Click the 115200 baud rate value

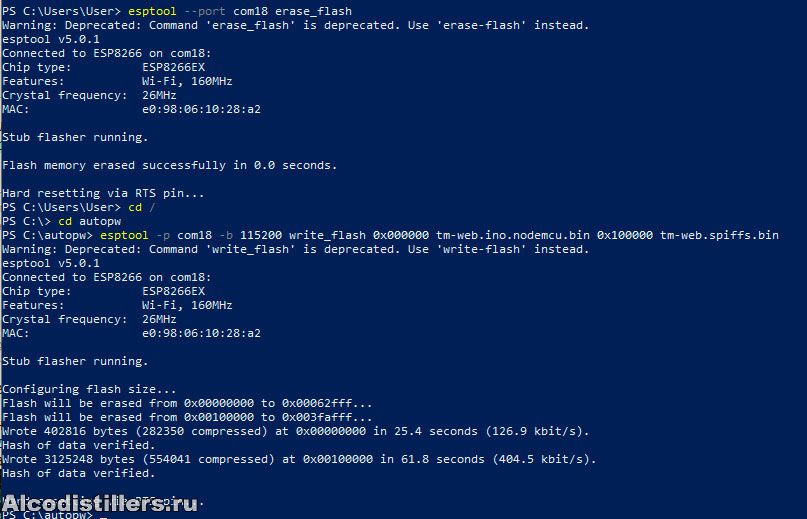tap(261, 235)
